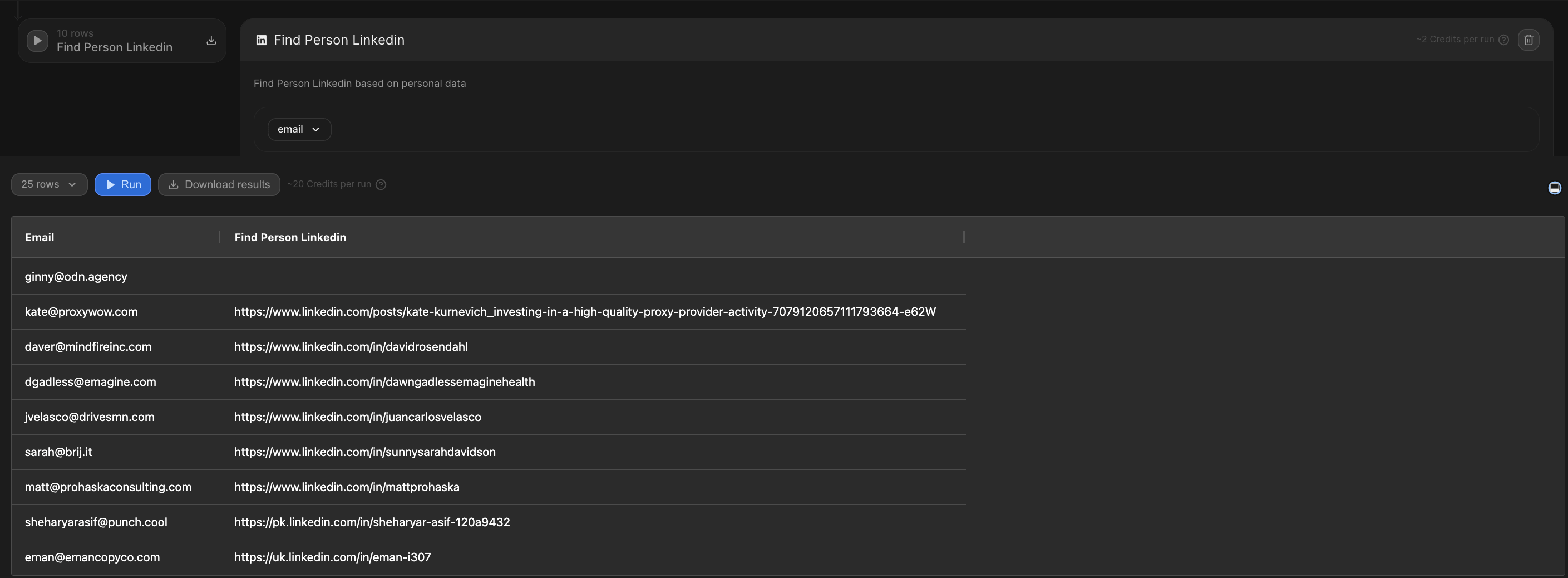Screen dimensions: 1568x578
Task: Click the davidrosendahl LinkedIn URL
Action: coord(351,346)
